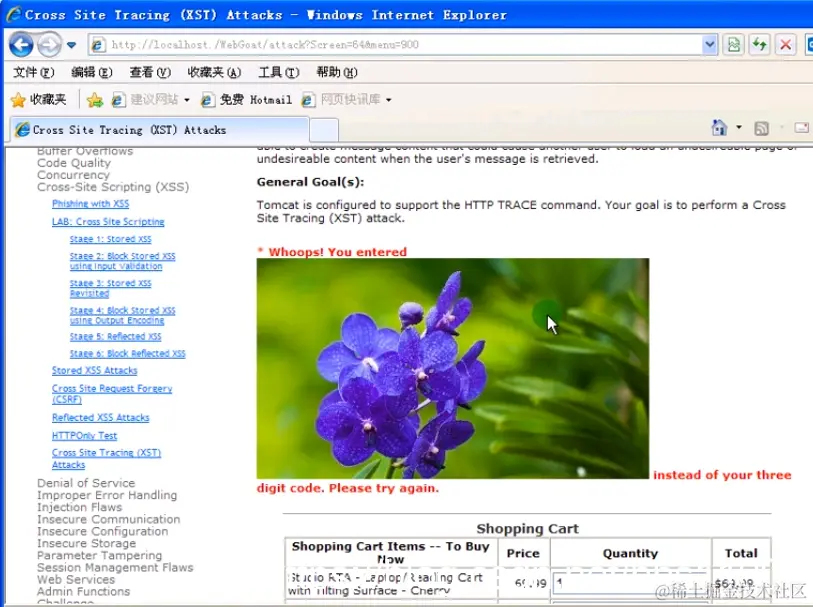The width and height of the screenshot is (813, 607).
Task: Expand Injection Flaws category
Action: [79, 507]
